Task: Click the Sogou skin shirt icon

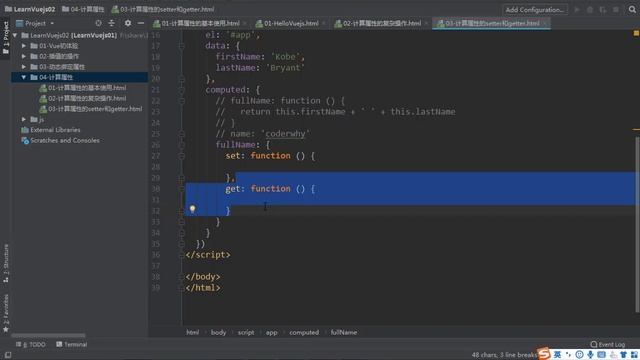Action: (x=623, y=355)
